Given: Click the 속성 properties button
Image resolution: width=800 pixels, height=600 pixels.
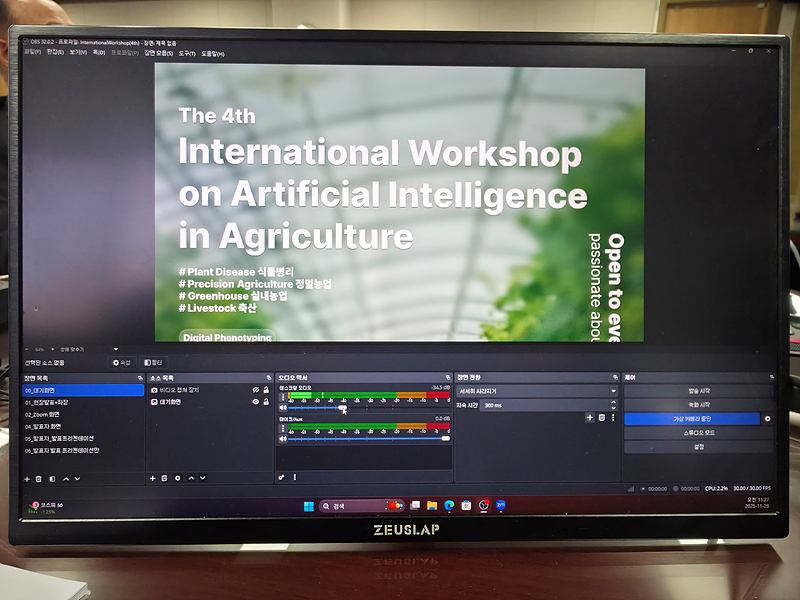Looking at the screenshot, I should click(122, 363).
